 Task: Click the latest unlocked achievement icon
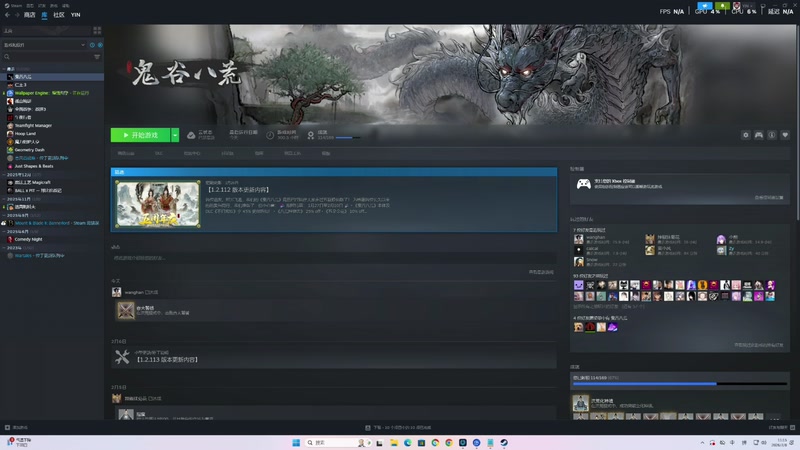tap(580, 403)
